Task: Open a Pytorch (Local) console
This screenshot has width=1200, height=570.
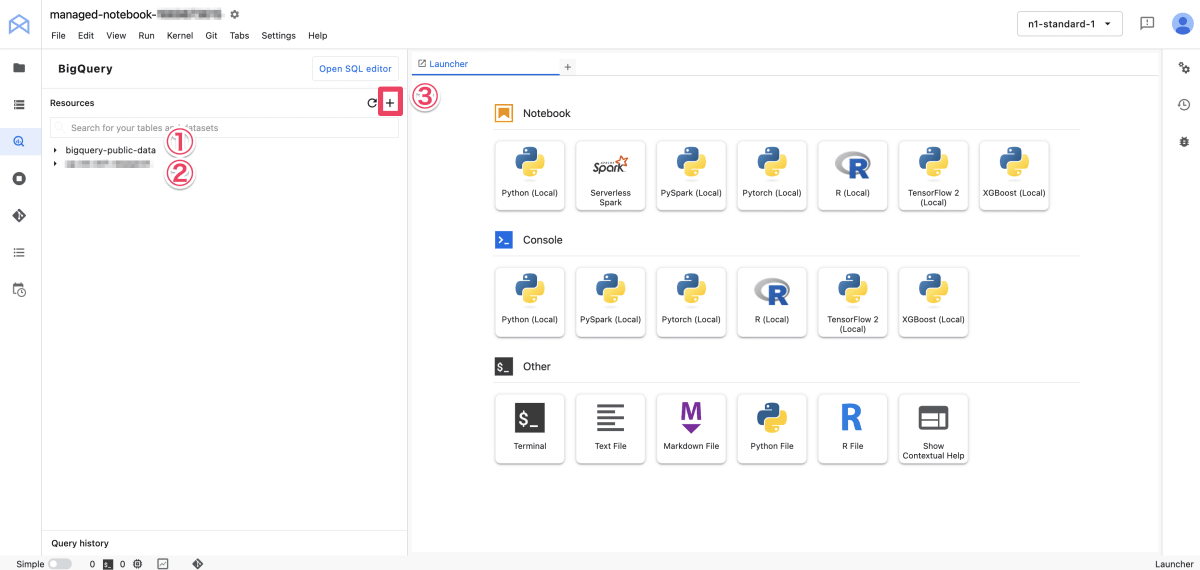Action: click(x=691, y=302)
